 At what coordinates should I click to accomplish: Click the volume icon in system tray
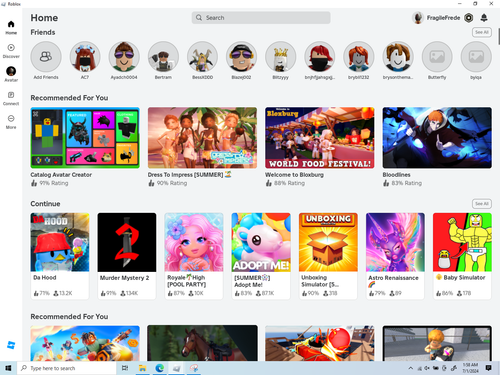[x=427, y=368]
